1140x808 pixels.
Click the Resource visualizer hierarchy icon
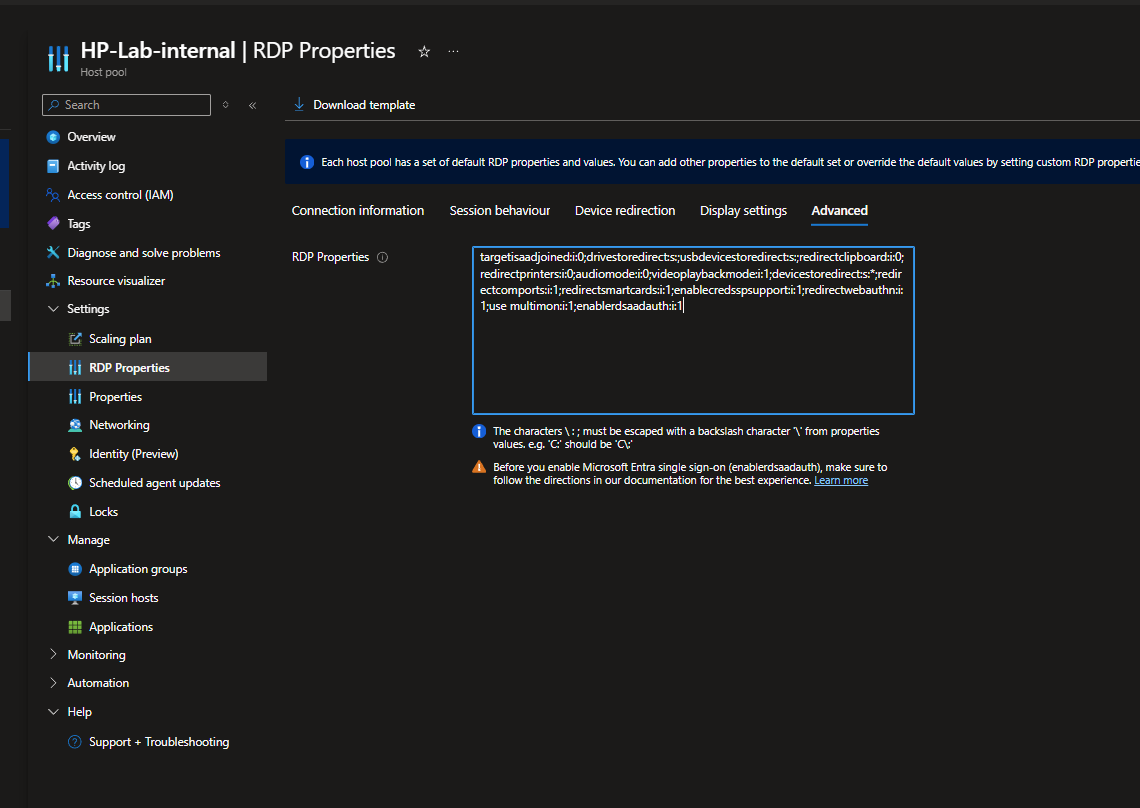(53, 281)
